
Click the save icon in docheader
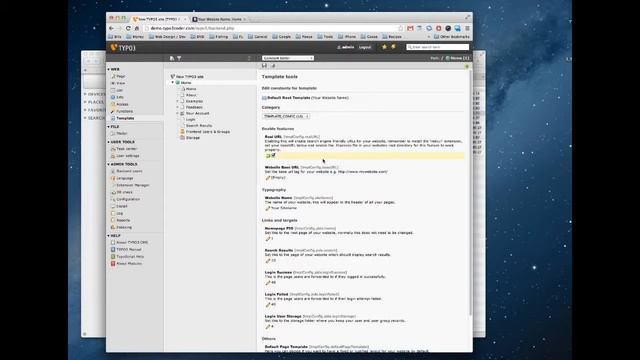coord(264,66)
